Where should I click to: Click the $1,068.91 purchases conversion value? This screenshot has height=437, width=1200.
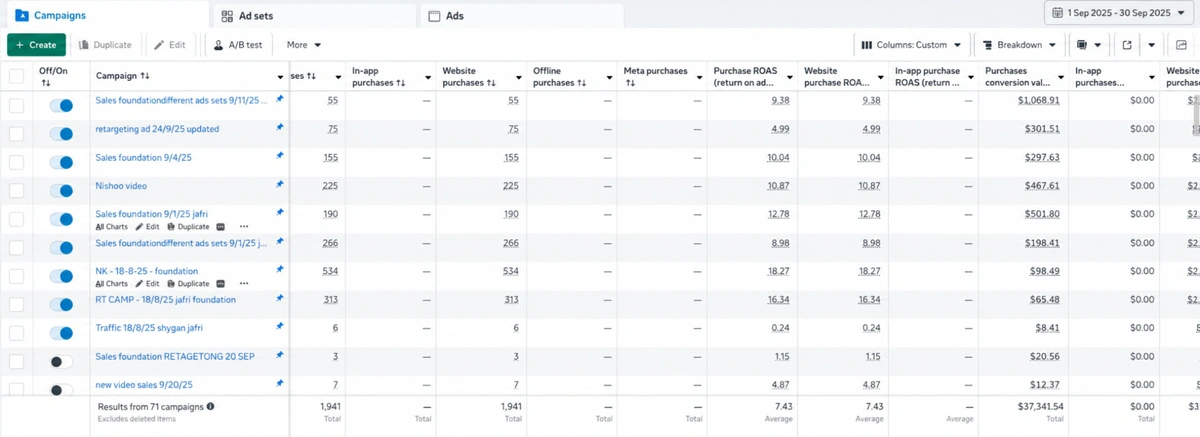tap(1038, 101)
